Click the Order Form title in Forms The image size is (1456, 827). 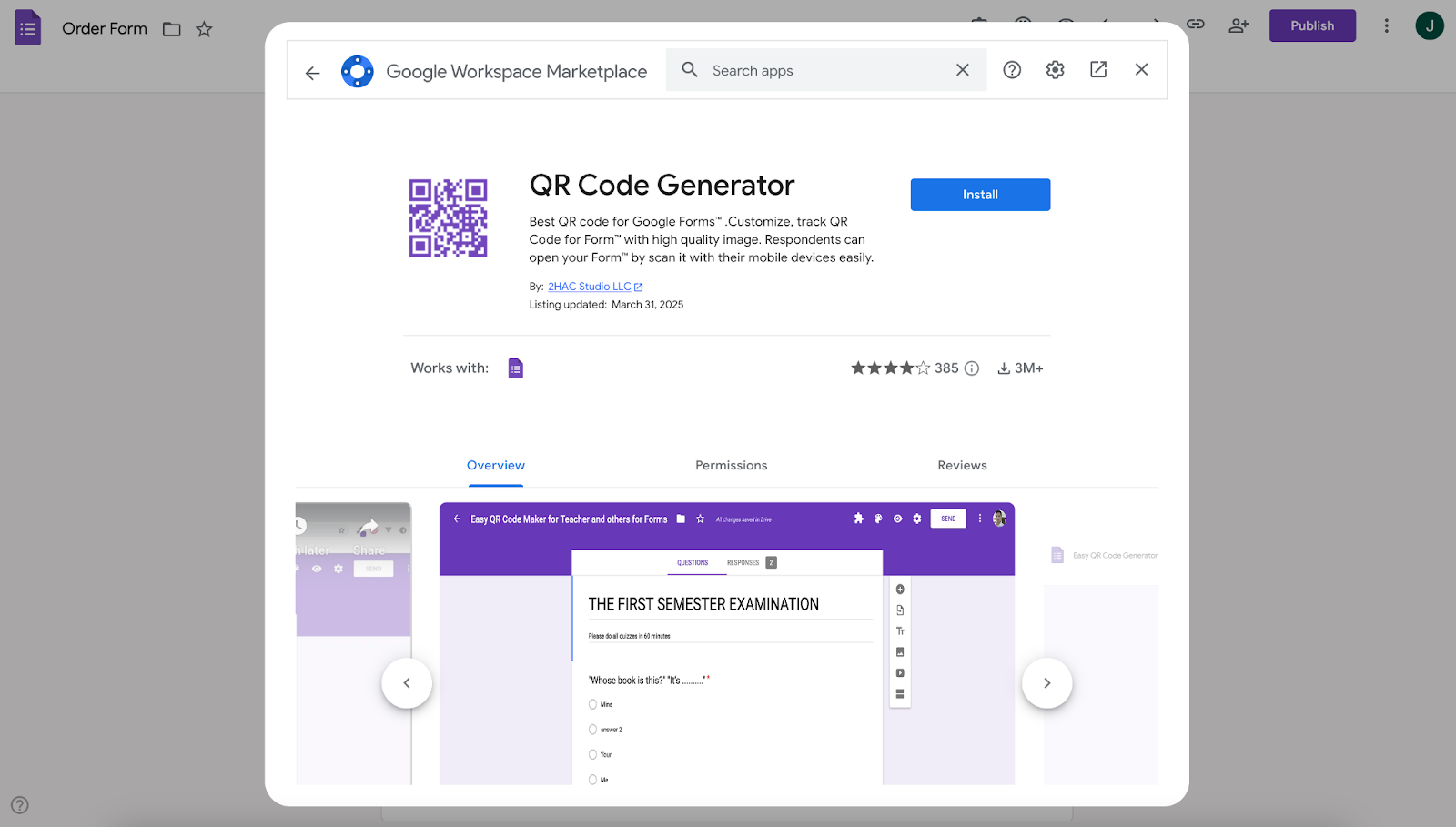point(105,29)
